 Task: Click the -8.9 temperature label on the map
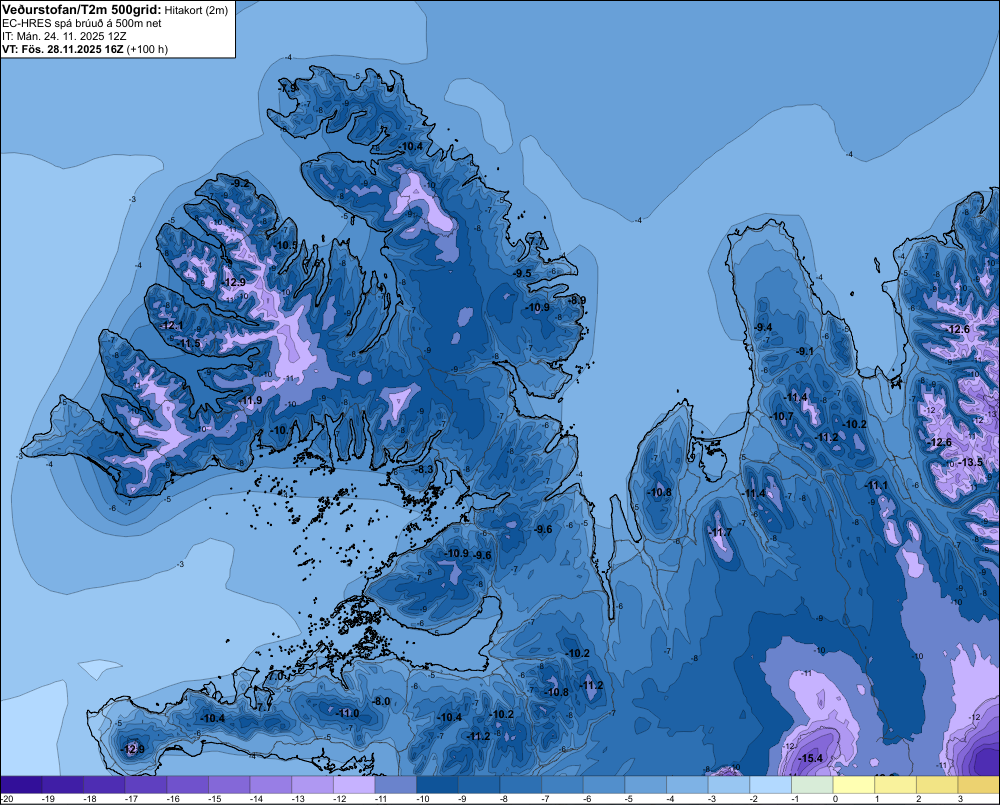point(577,300)
